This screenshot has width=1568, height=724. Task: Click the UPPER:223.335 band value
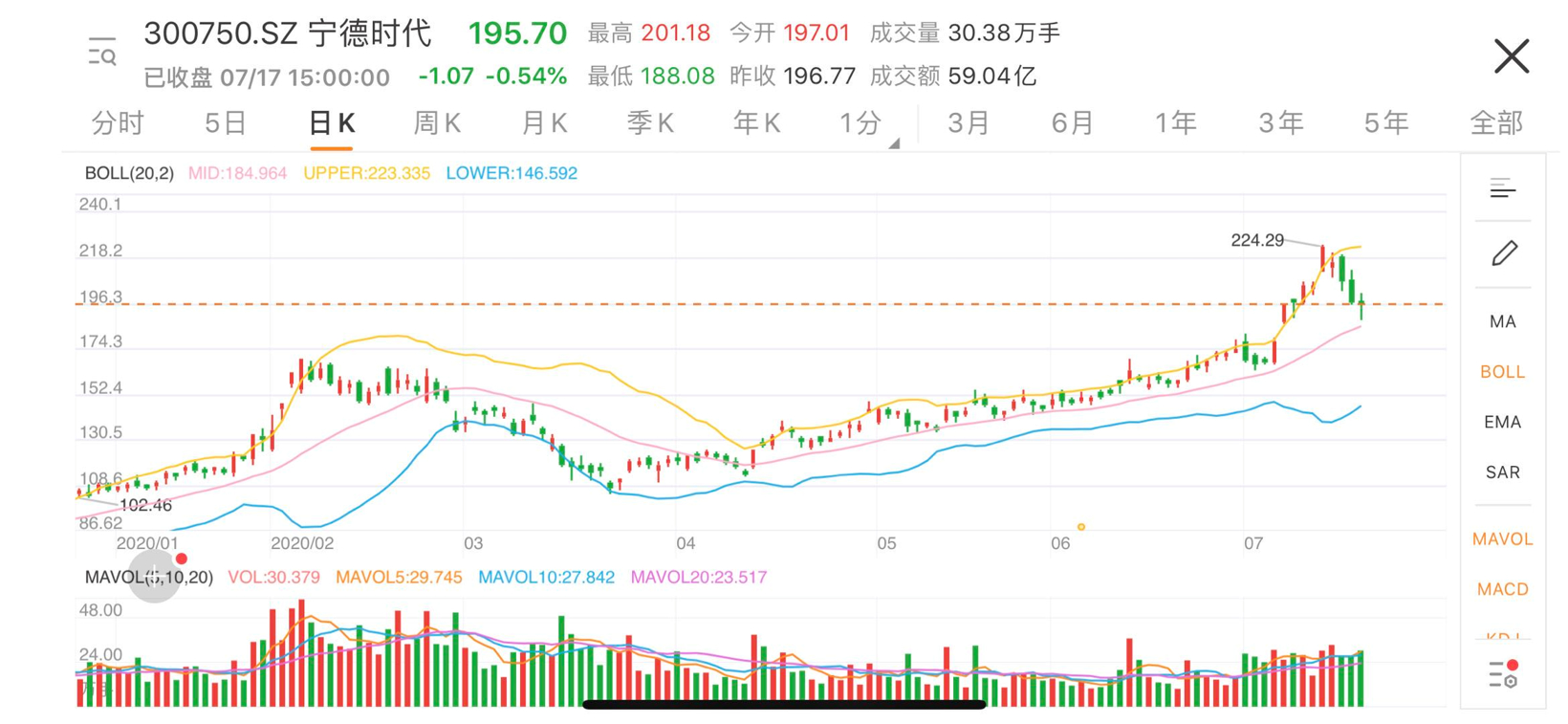(366, 173)
